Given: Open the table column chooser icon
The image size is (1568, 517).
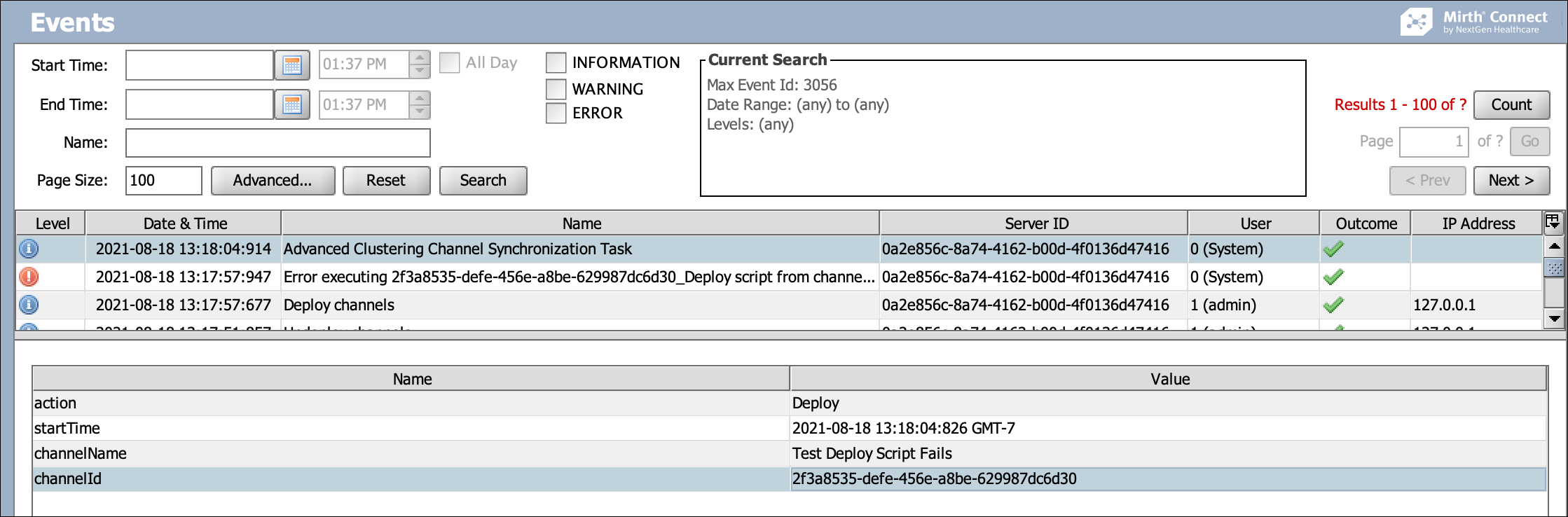Looking at the screenshot, I should pos(1553,222).
